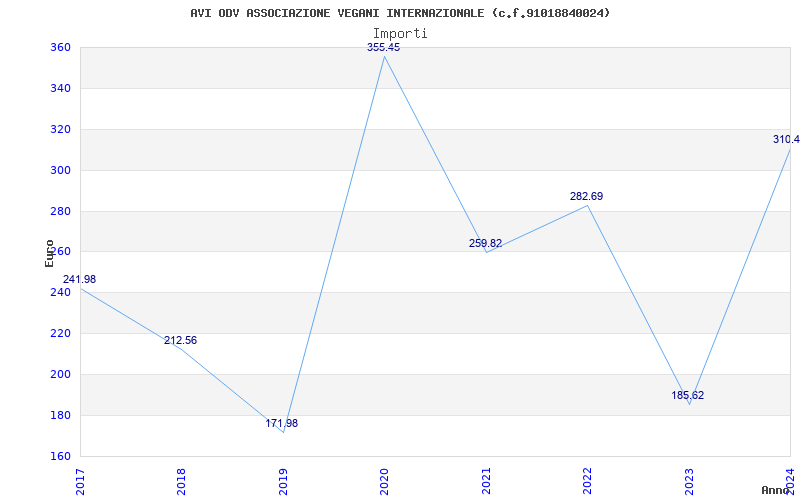Select the 212.56 data label

pyautogui.click(x=180, y=340)
